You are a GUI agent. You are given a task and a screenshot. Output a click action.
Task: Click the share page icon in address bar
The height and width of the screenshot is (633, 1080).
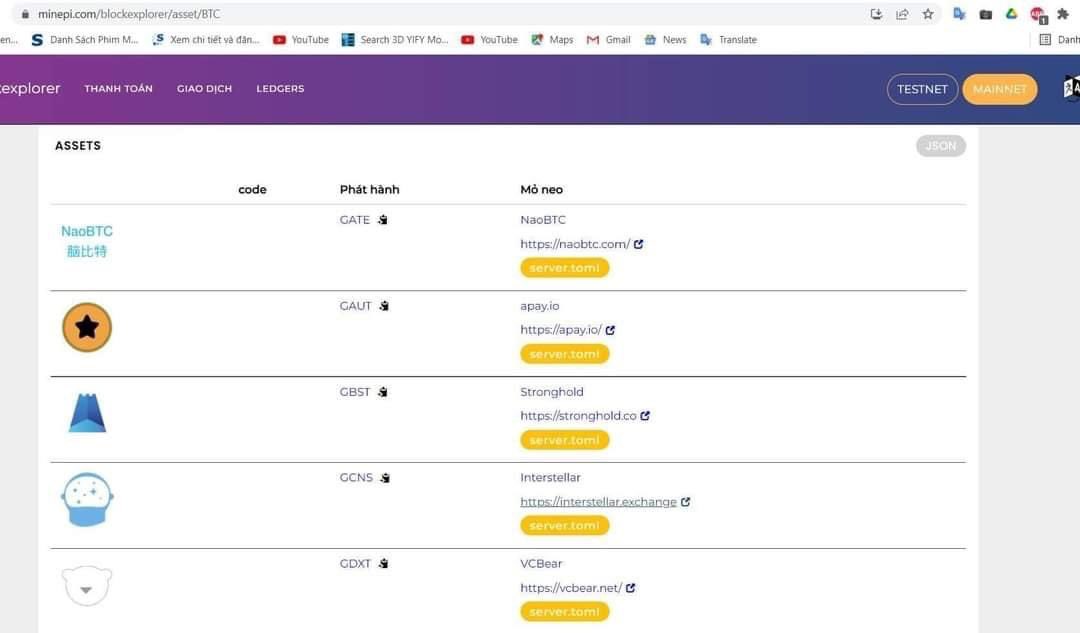tap(902, 14)
